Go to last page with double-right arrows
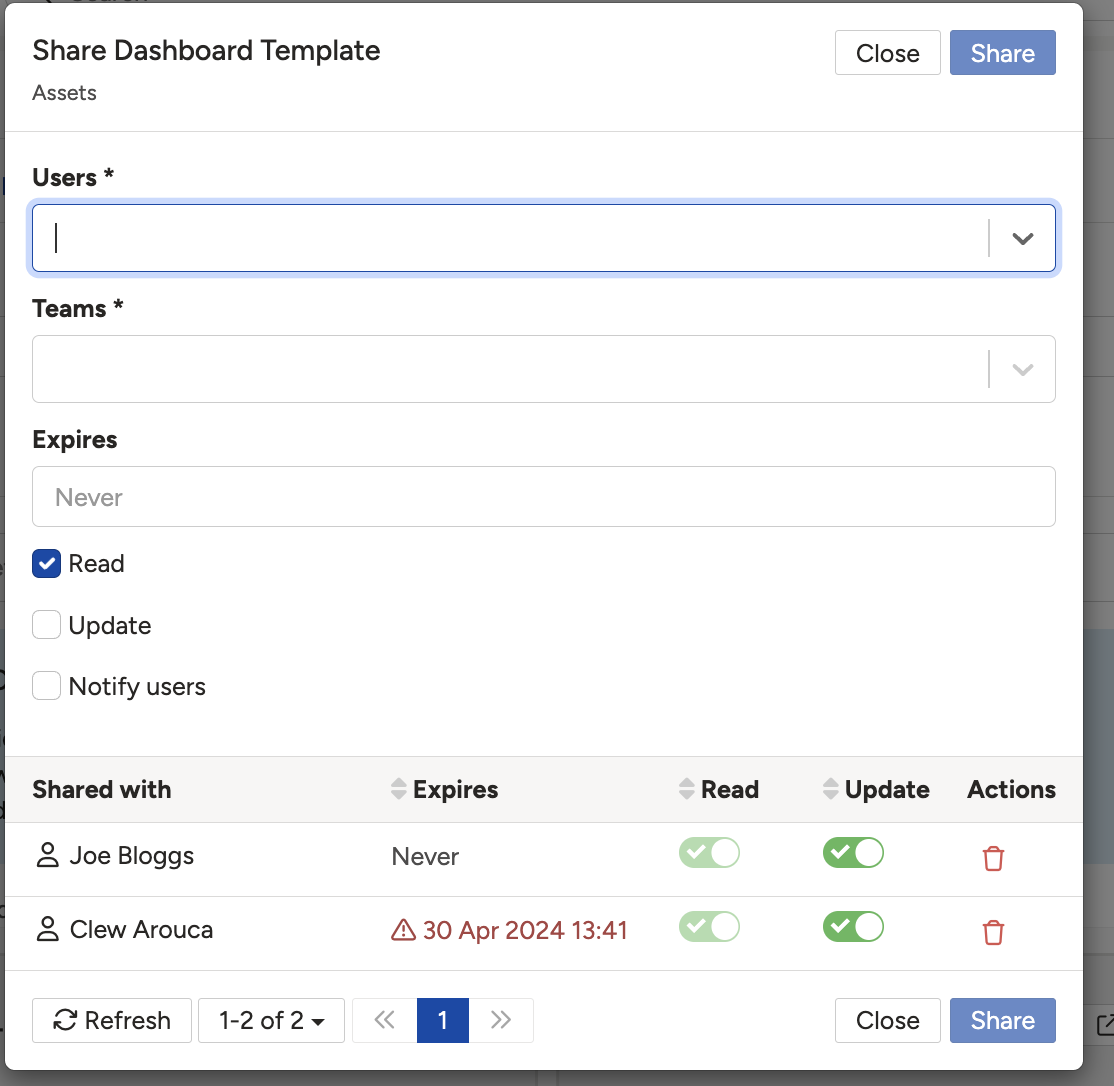This screenshot has height=1086, width=1114. (x=501, y=1020)
